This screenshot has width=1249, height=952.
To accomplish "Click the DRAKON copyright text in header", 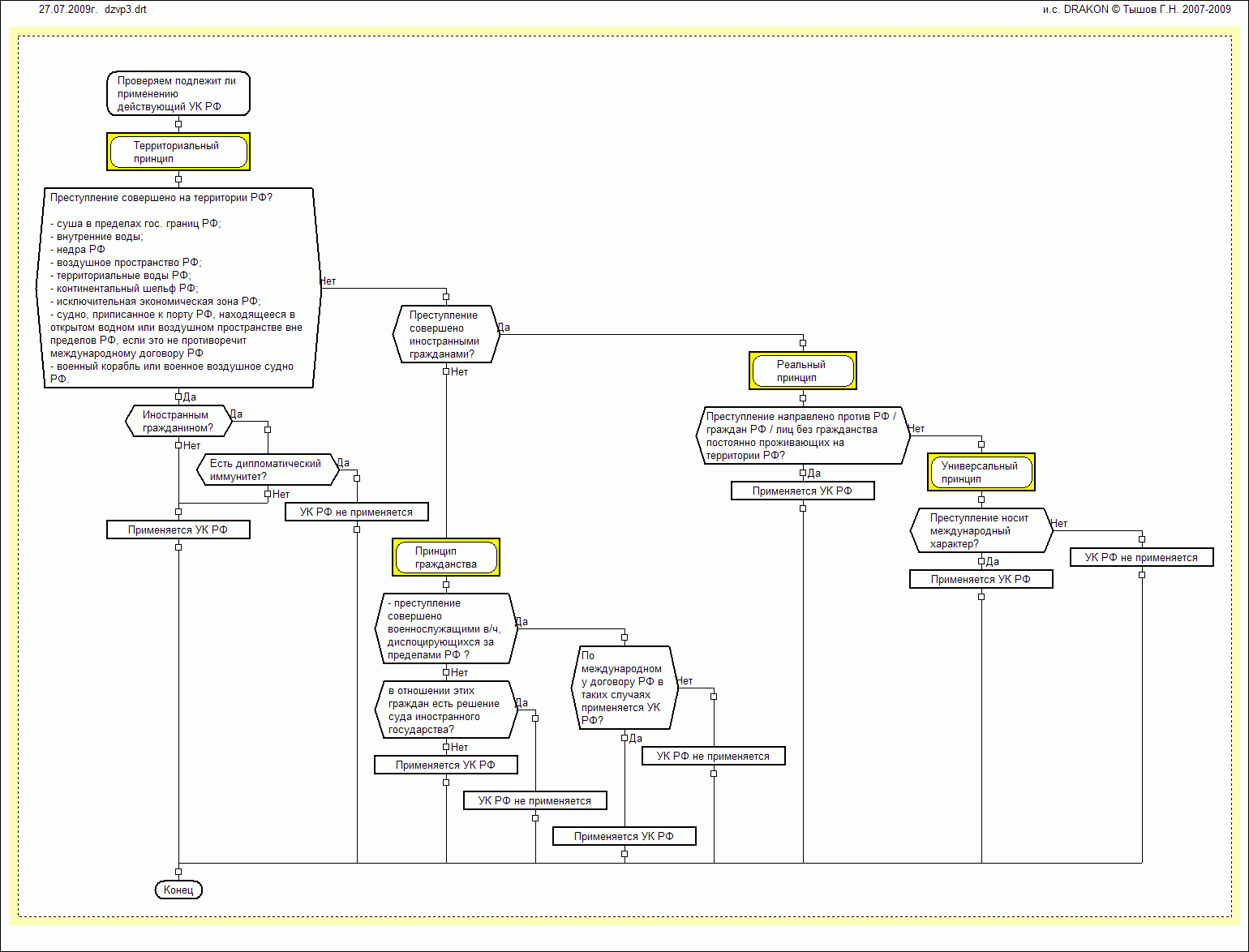I will tap(1136, 10).
